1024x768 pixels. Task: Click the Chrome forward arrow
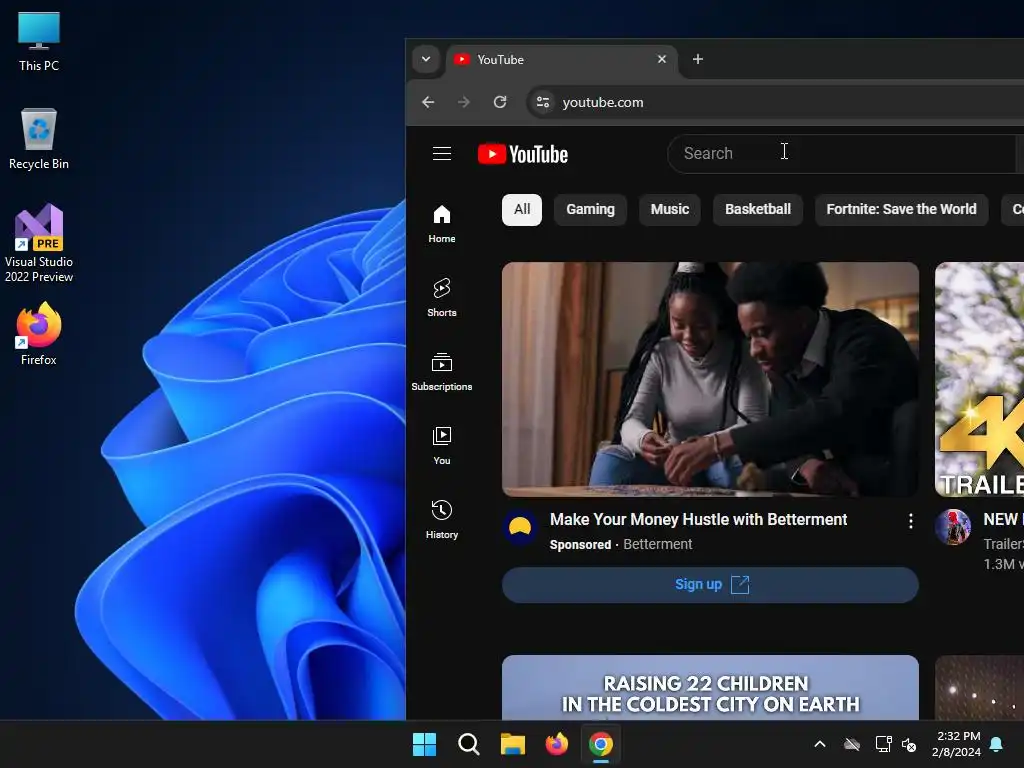pyautogui.click(x=464, y=102)
